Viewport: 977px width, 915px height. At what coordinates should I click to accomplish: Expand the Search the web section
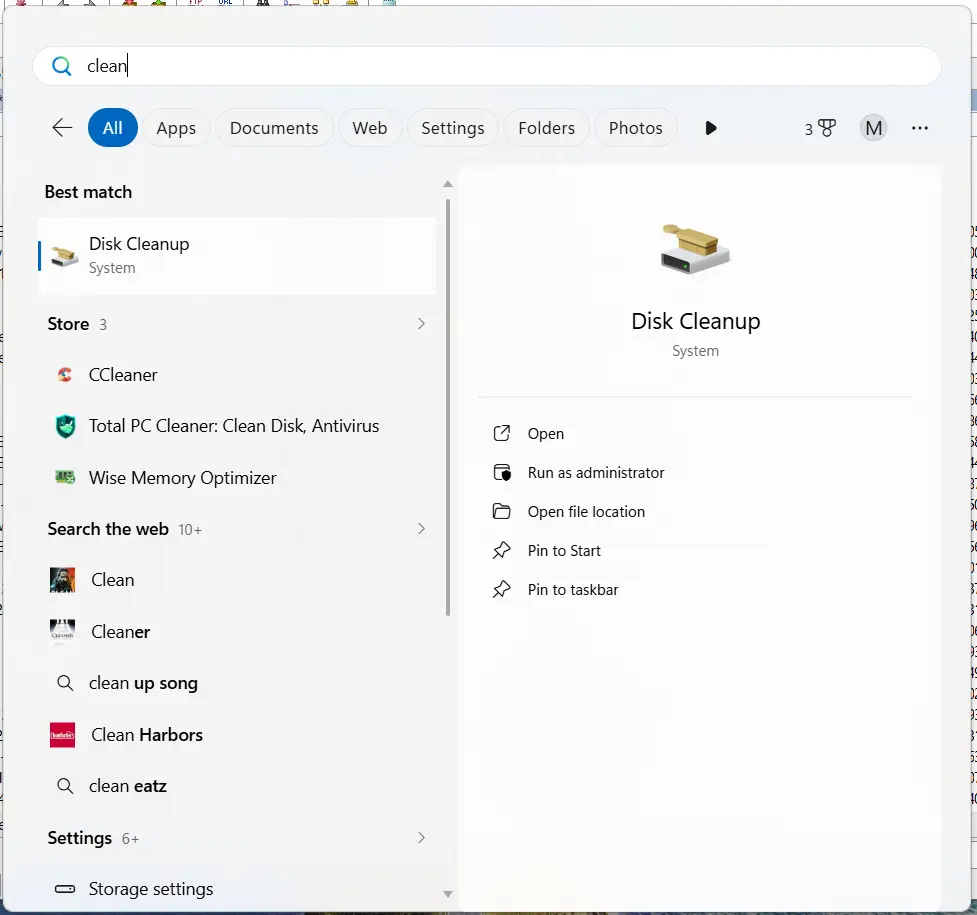click(421, 529)
